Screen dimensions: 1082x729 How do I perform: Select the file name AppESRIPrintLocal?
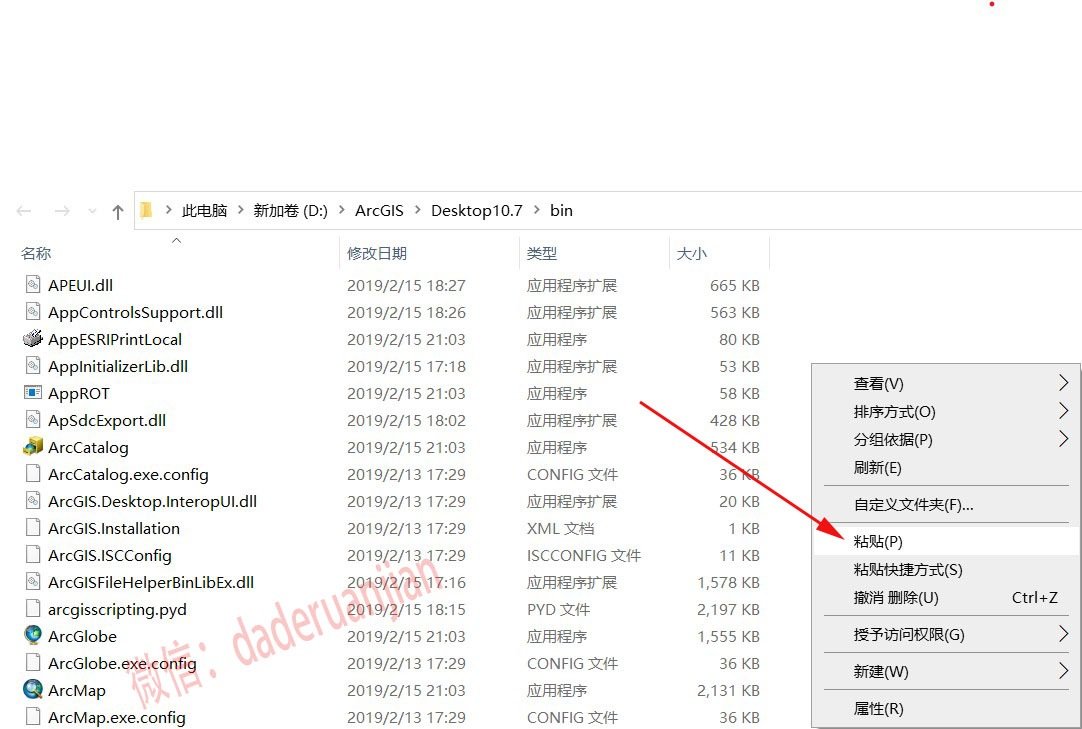tap(115, 340)
